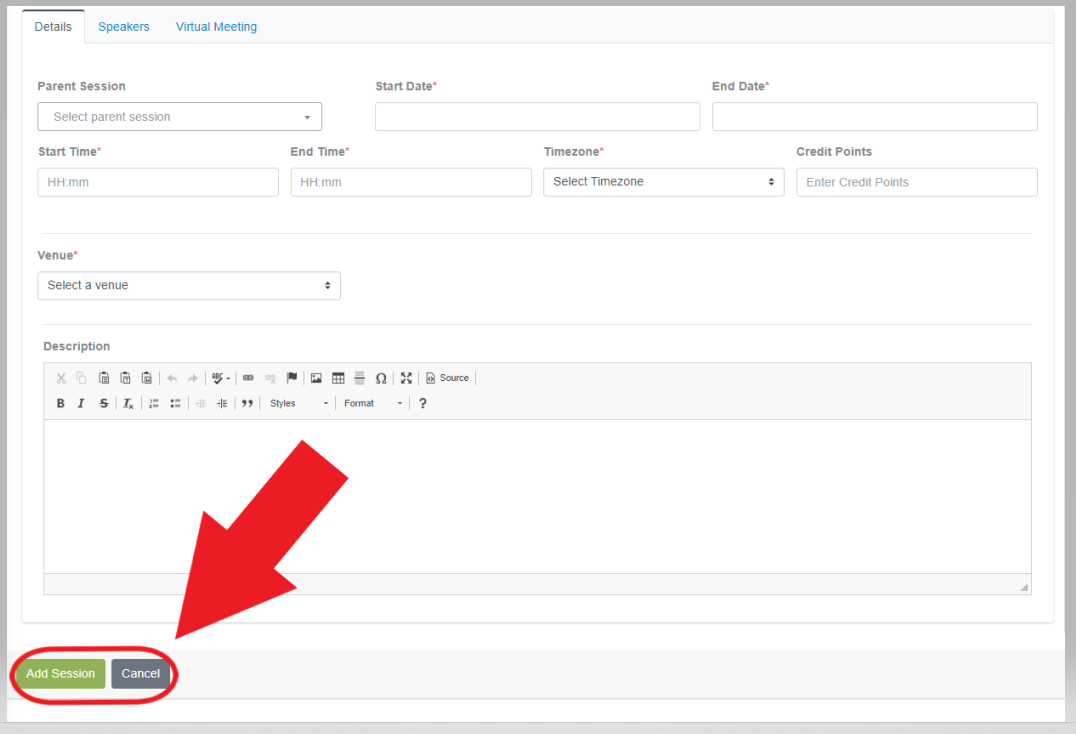Screen dimensions: 1076x734
Task: Open the Styles dropdown in editor
Action: point(298,404)
